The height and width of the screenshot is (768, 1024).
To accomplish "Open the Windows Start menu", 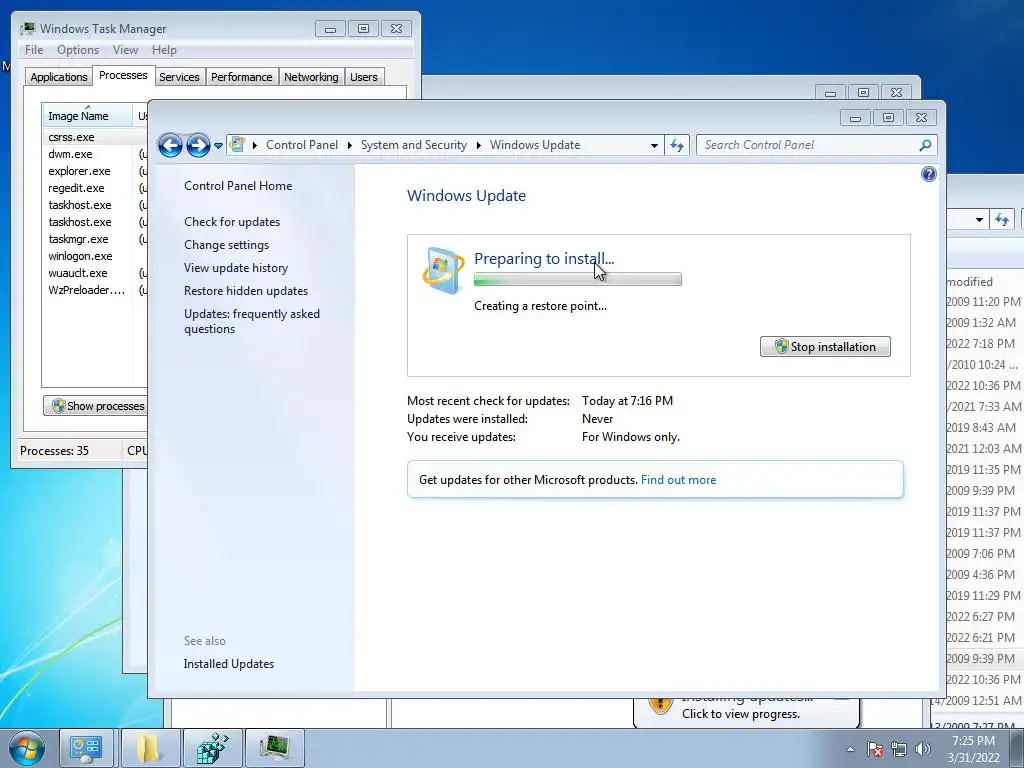I will tap(25, 748).
